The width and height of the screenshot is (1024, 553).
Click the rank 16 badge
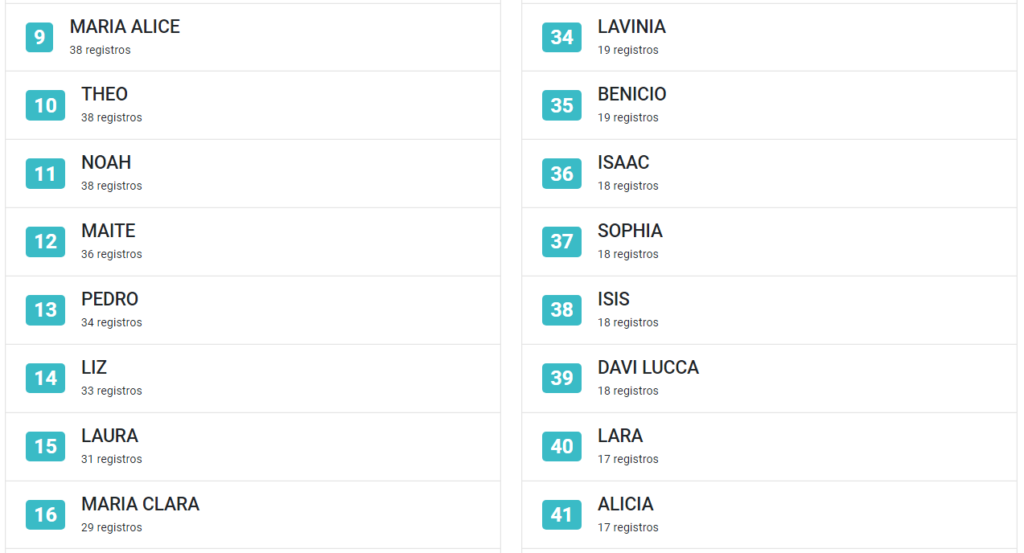45,514
